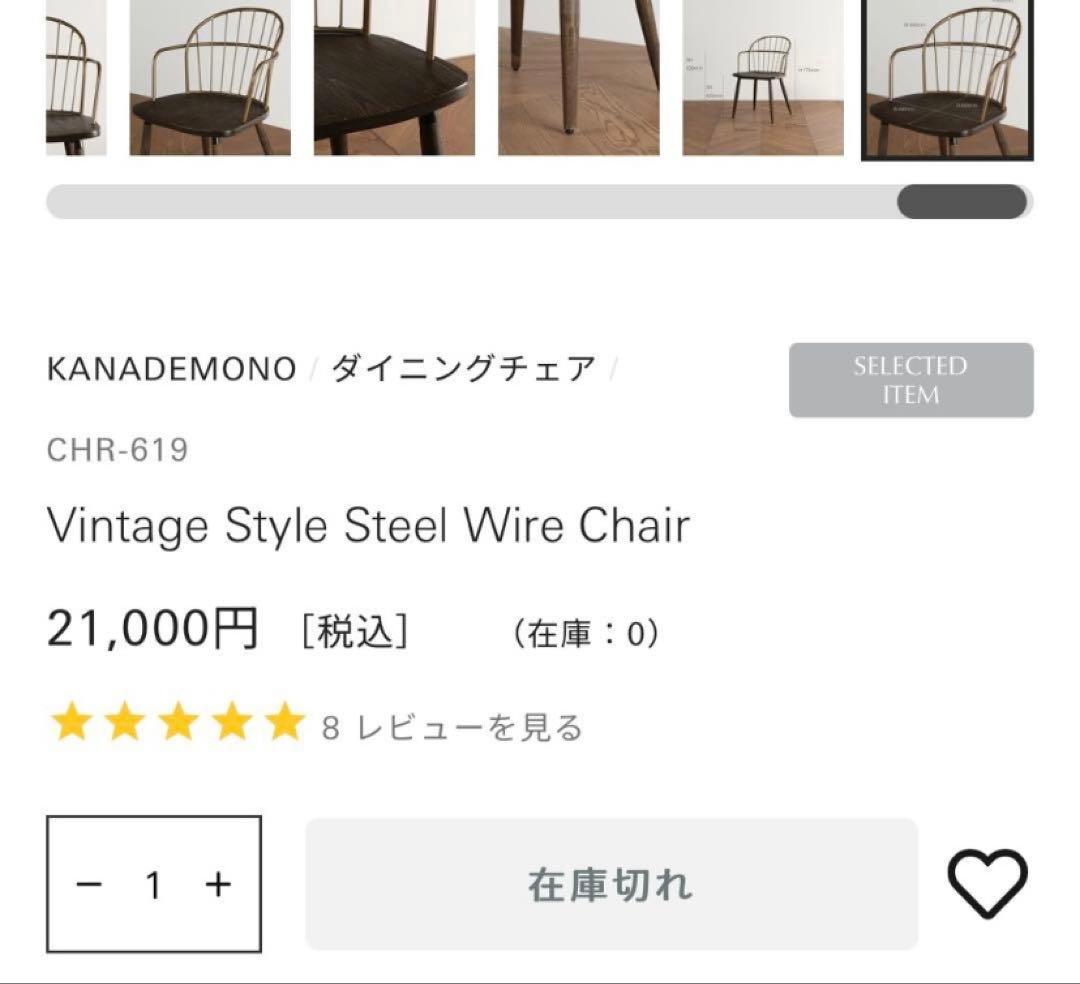The height and width of the screenshot is (984, 1080).
Task: Click the 在庫切れ out-of-stock button
Action: [x=612, y=884]
